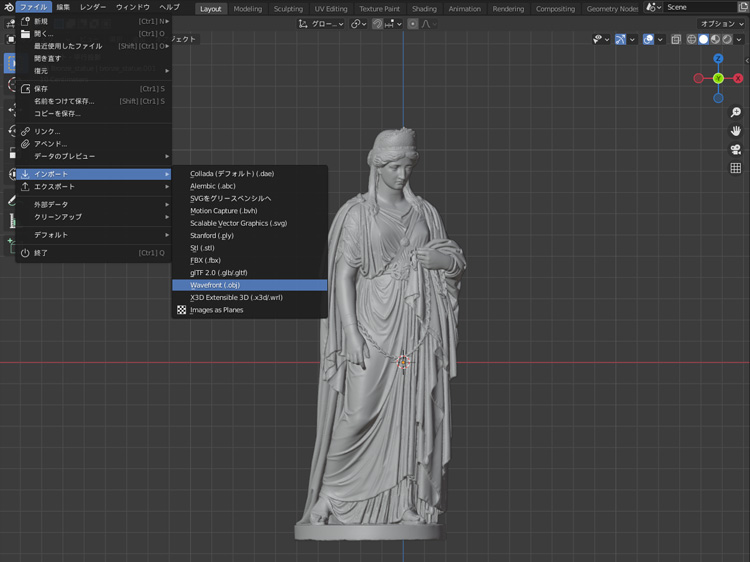
Task: Choose Wavefront (.obj) from import submenu
Action: [x=215, y=285]
